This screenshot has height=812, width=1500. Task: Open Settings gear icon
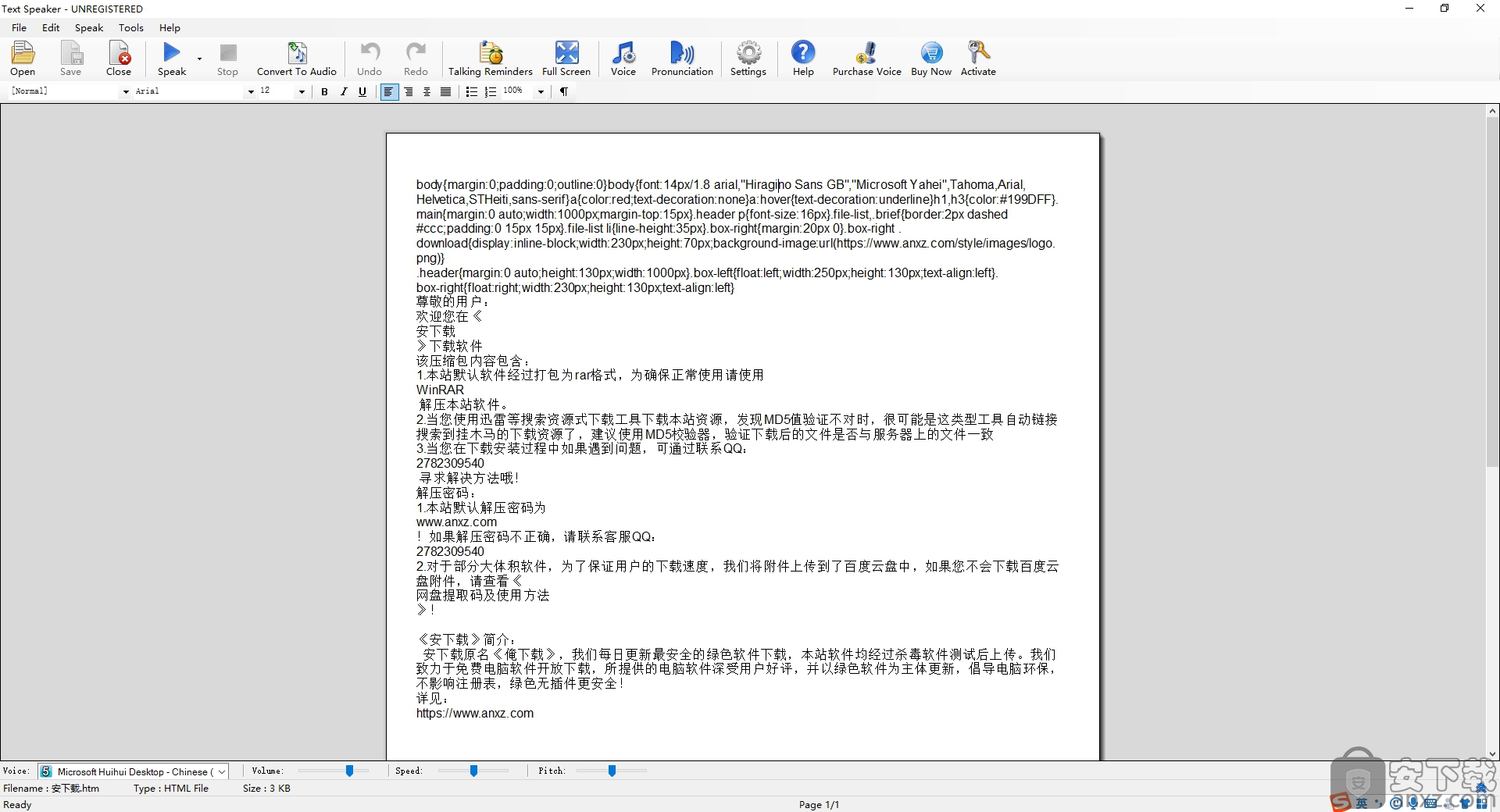coord(748,59)
